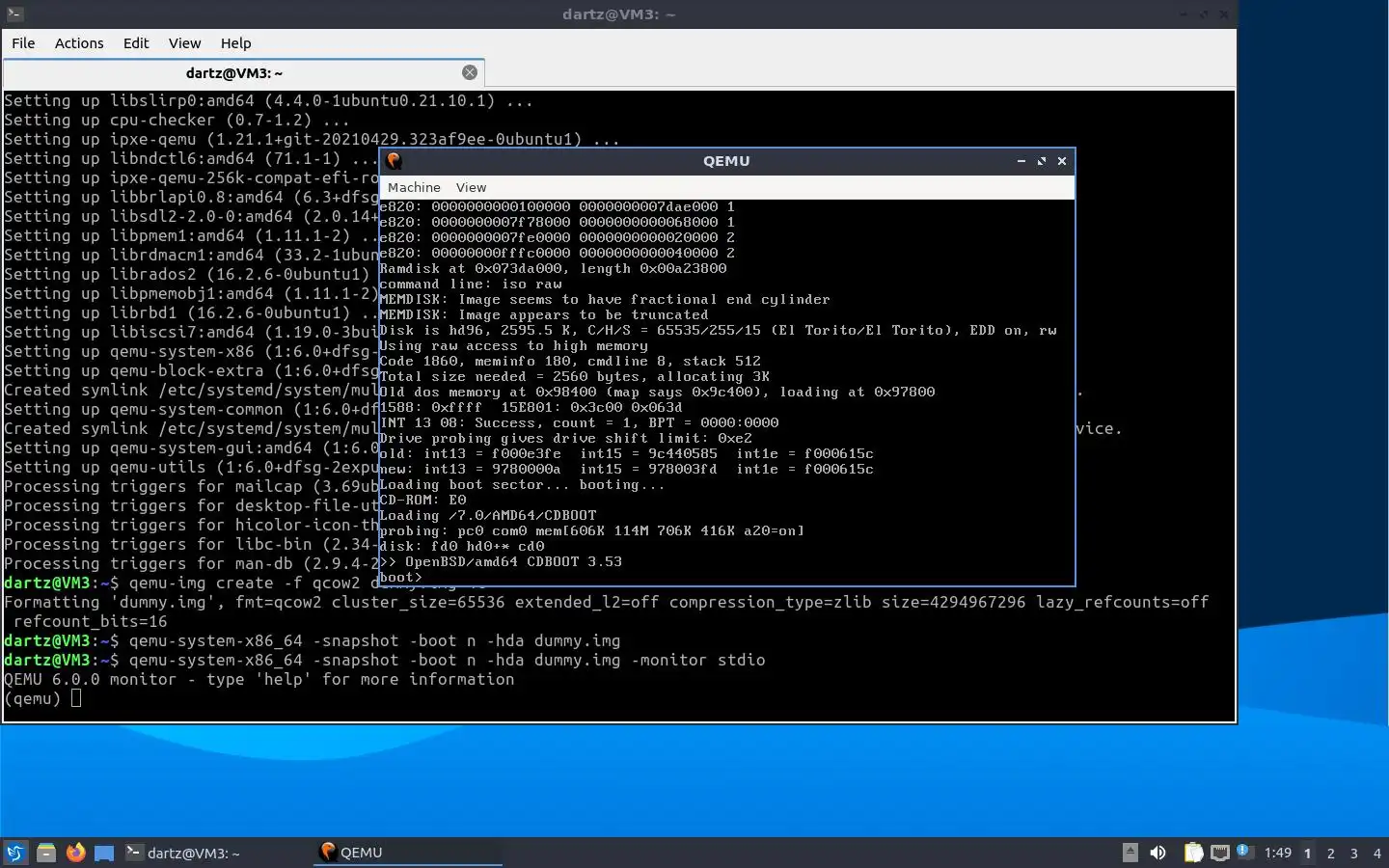Viewport: 1389px width, 868px height.
Task: Switch to virtual desktop 1
Action: [1308, 854]
